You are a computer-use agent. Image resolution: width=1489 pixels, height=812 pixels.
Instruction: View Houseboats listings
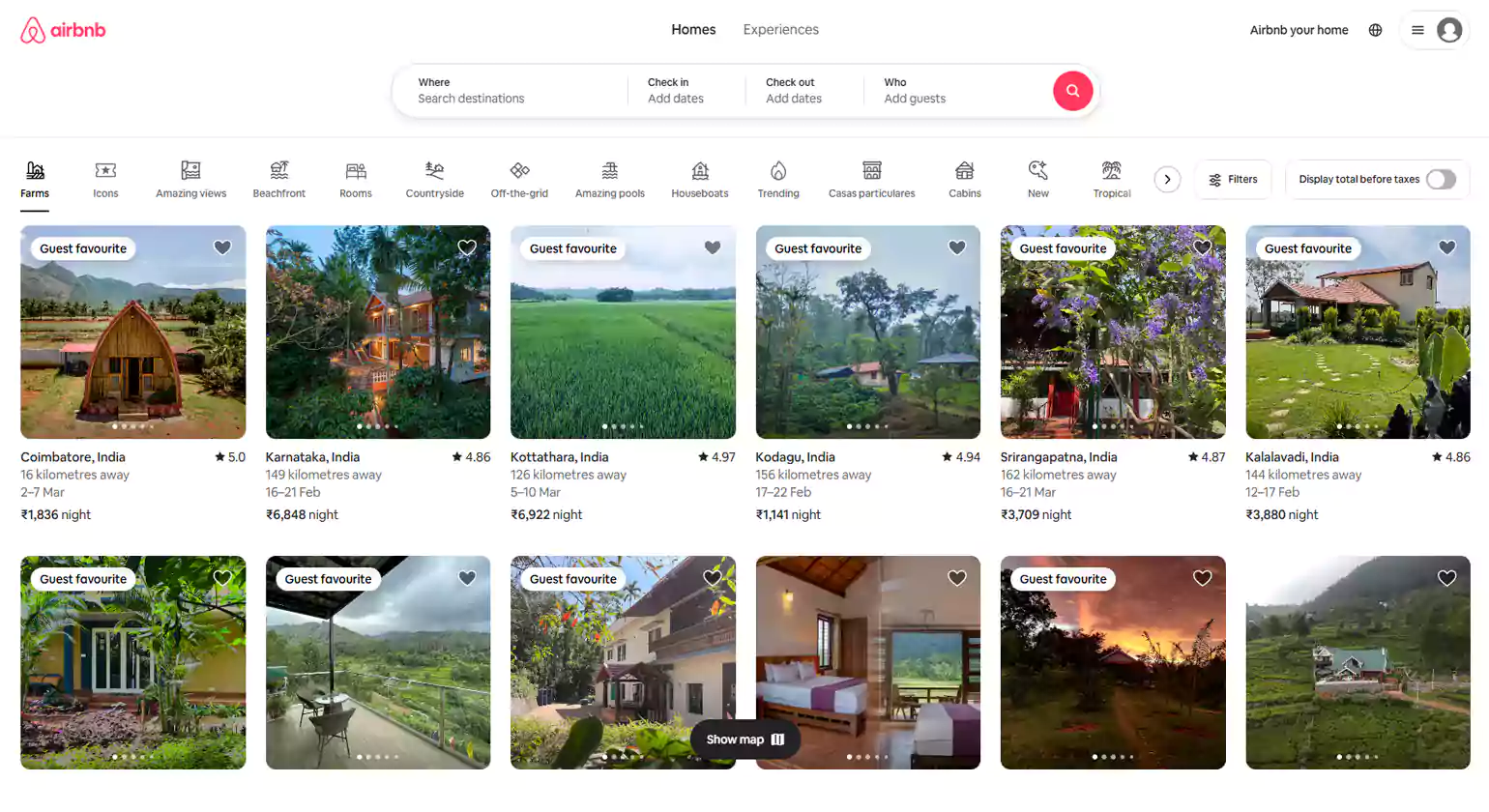point(699,179)
